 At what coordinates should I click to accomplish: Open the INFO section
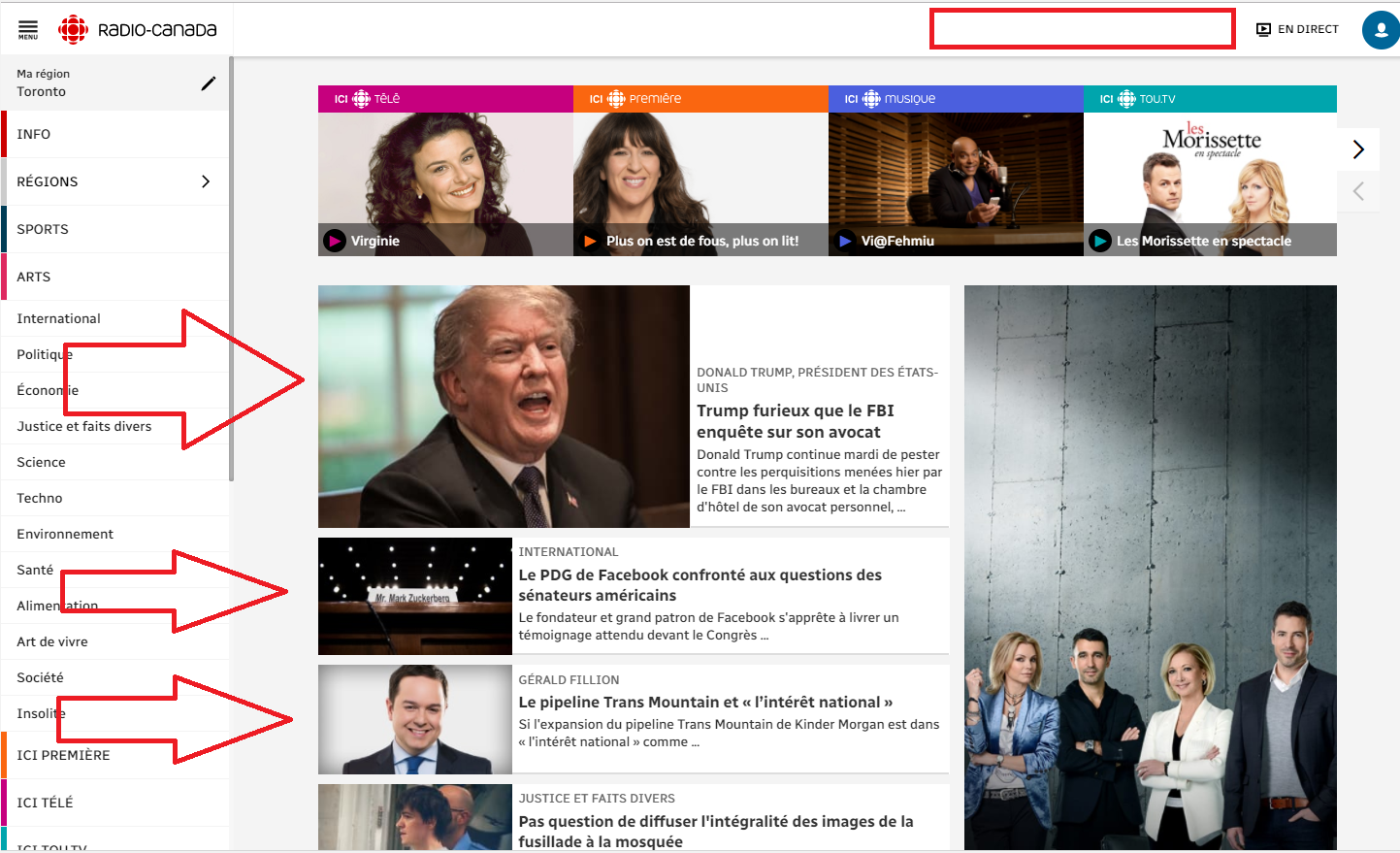click(116, 134)
